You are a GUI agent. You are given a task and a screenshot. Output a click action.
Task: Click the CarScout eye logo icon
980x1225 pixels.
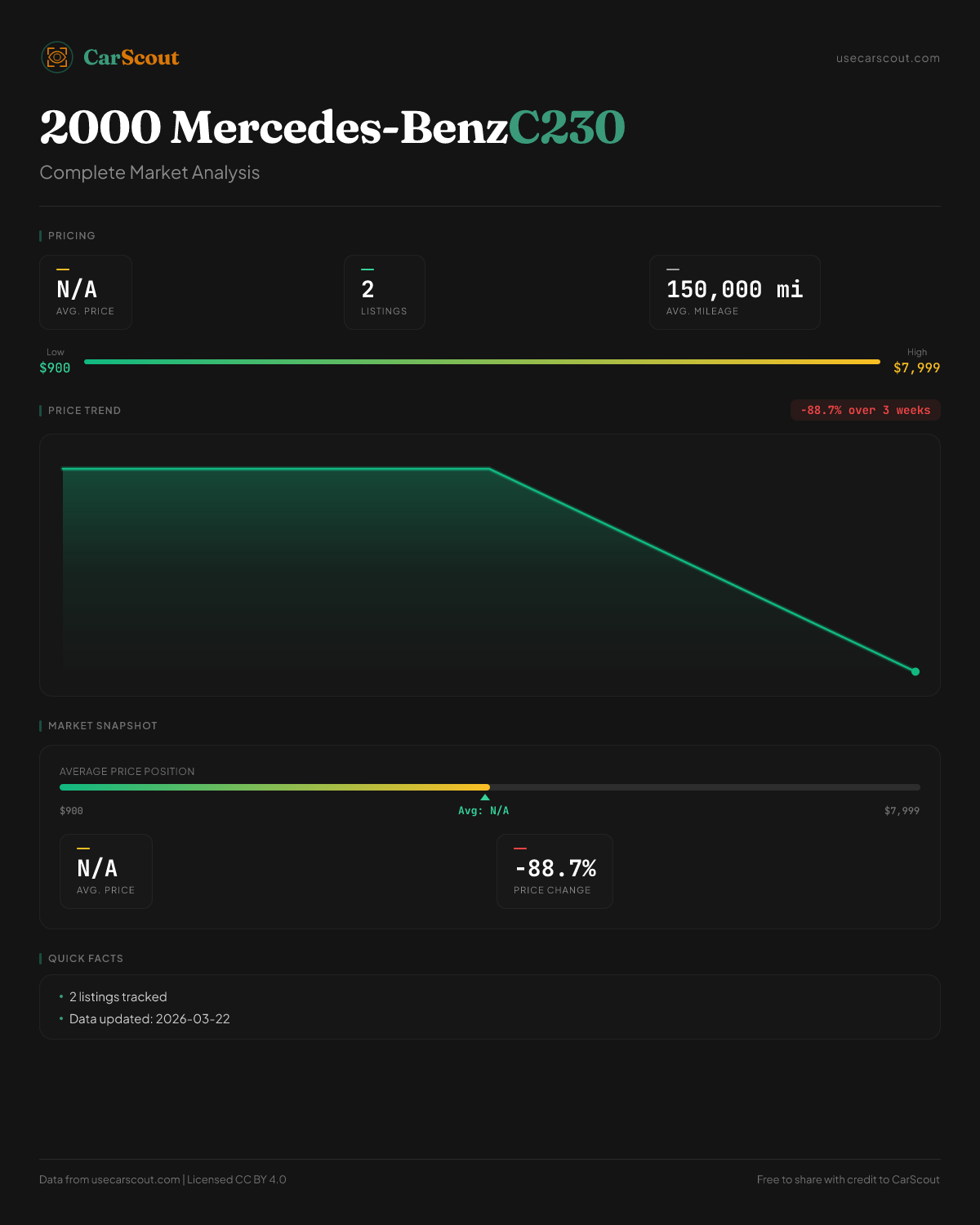[57, 57]
